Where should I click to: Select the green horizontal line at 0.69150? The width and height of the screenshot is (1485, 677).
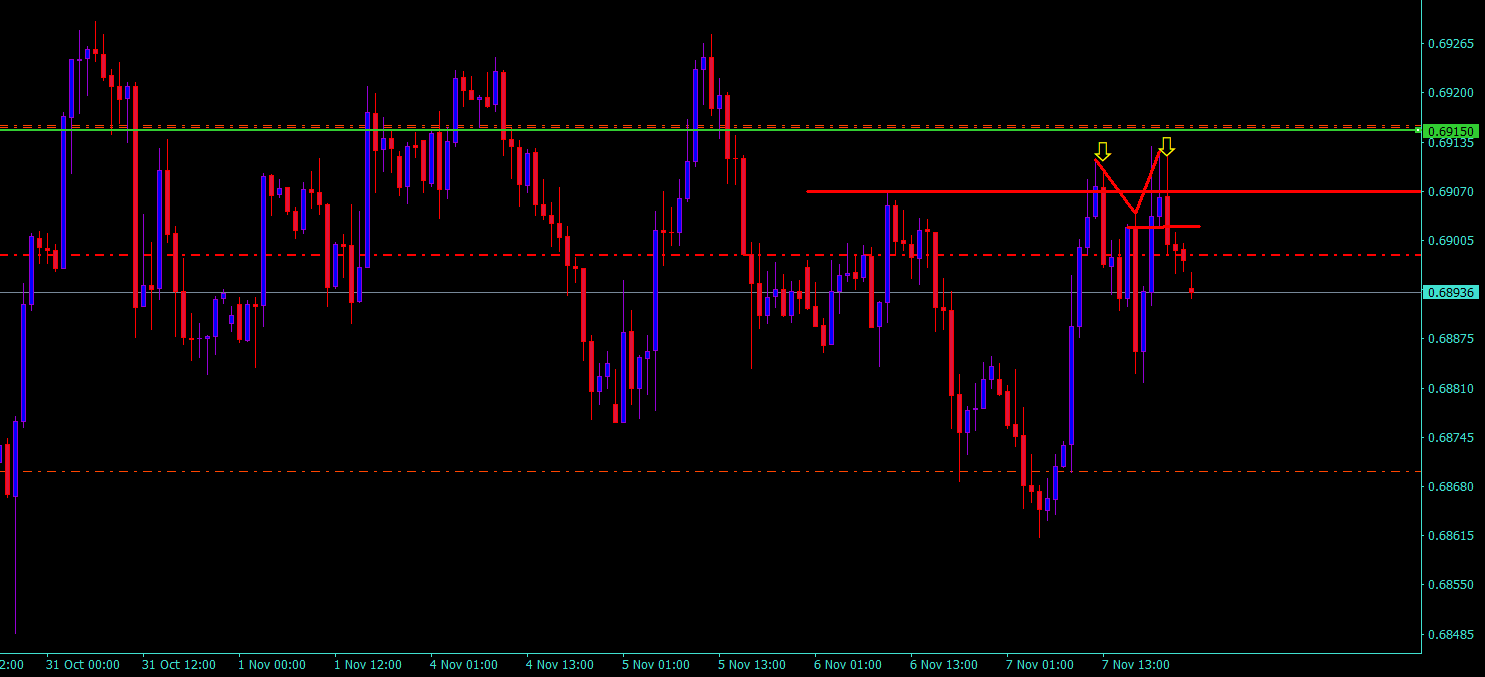[710, 131]
